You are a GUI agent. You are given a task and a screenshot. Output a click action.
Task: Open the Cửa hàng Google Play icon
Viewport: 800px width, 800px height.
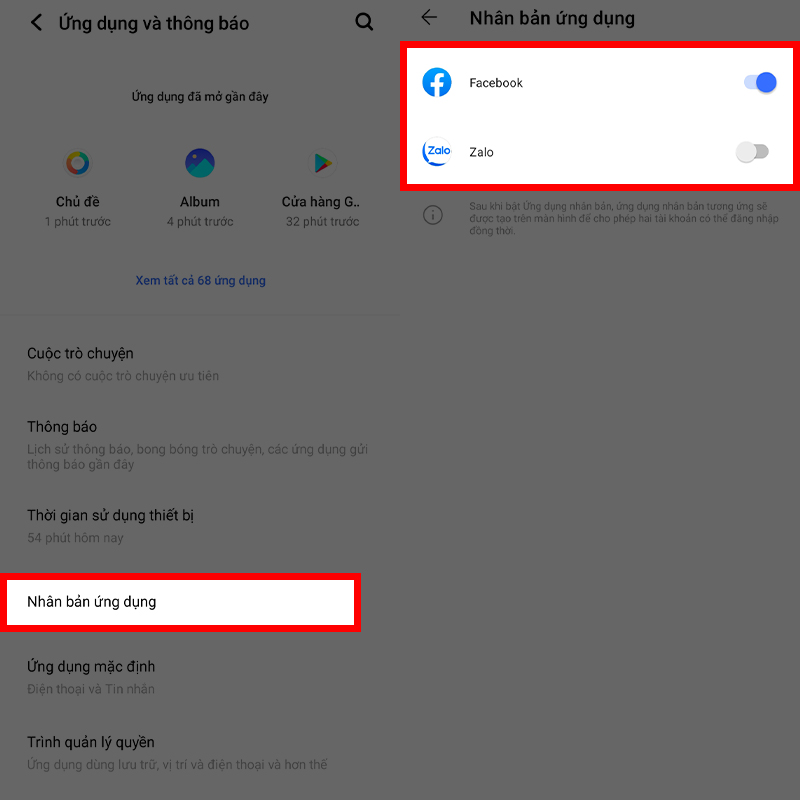[322, 163]
